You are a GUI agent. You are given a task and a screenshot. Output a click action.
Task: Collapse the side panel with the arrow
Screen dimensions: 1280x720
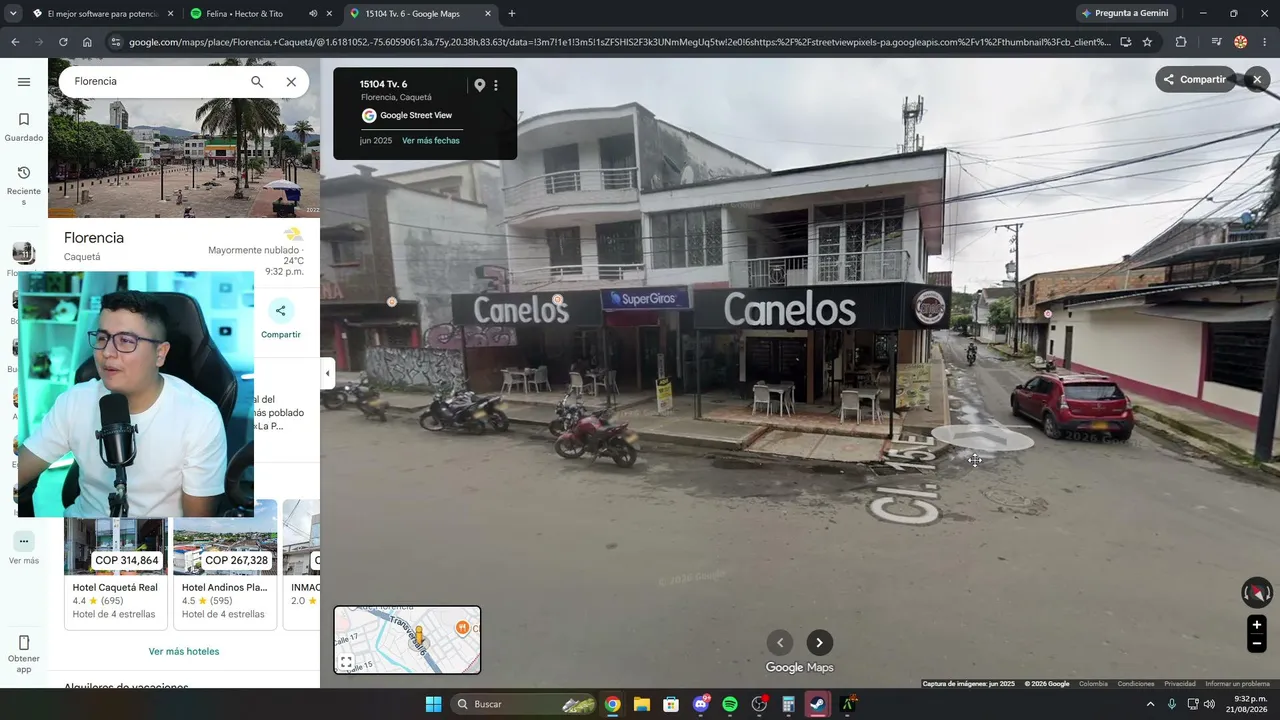(x=327, y=374)
